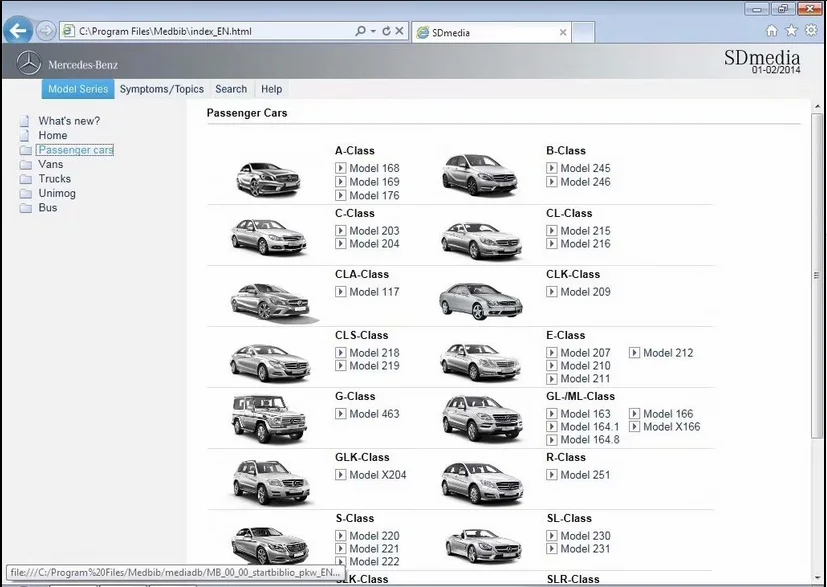Open the Bus folder
The width and height of the screenshot is (827, 587).
47,207
